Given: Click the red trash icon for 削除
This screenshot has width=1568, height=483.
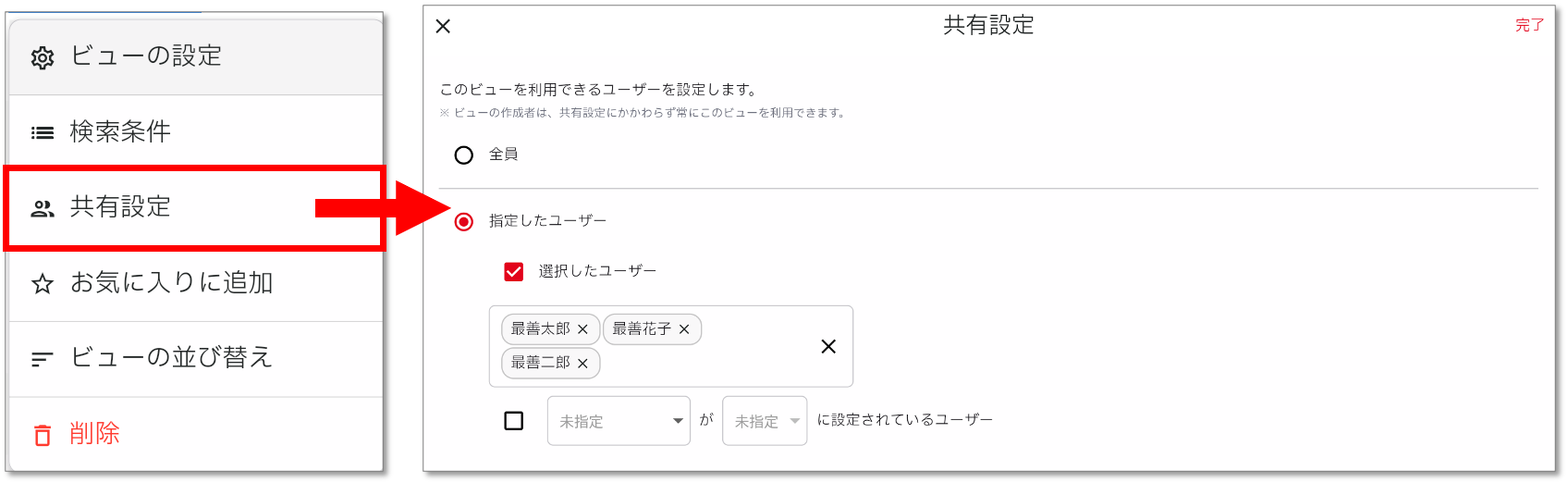Looking at the screenshot, I should click(43, 435).
